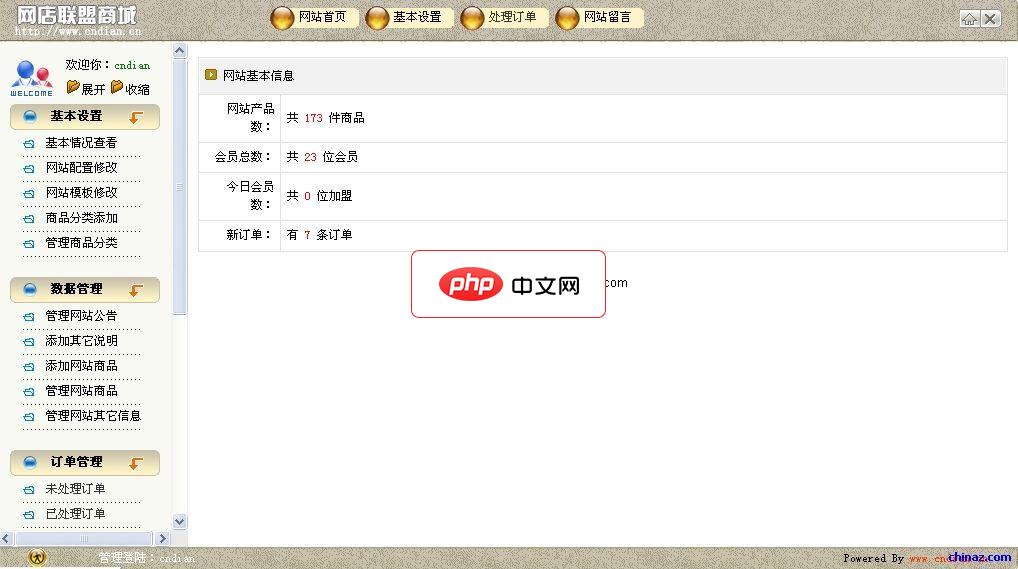Click orange arrow on 订单管理 header
The image size is (1018, 569).
coord(136,463)
